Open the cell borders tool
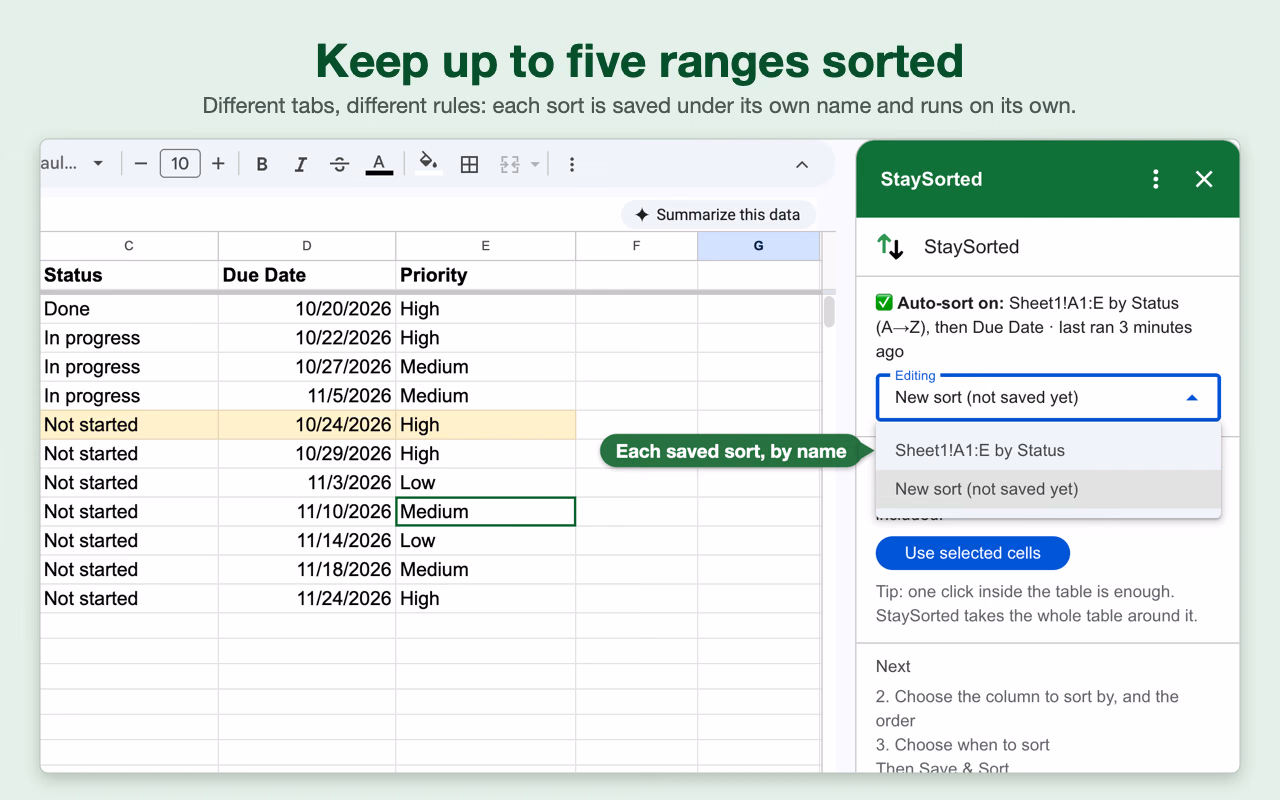 (469, 164)
